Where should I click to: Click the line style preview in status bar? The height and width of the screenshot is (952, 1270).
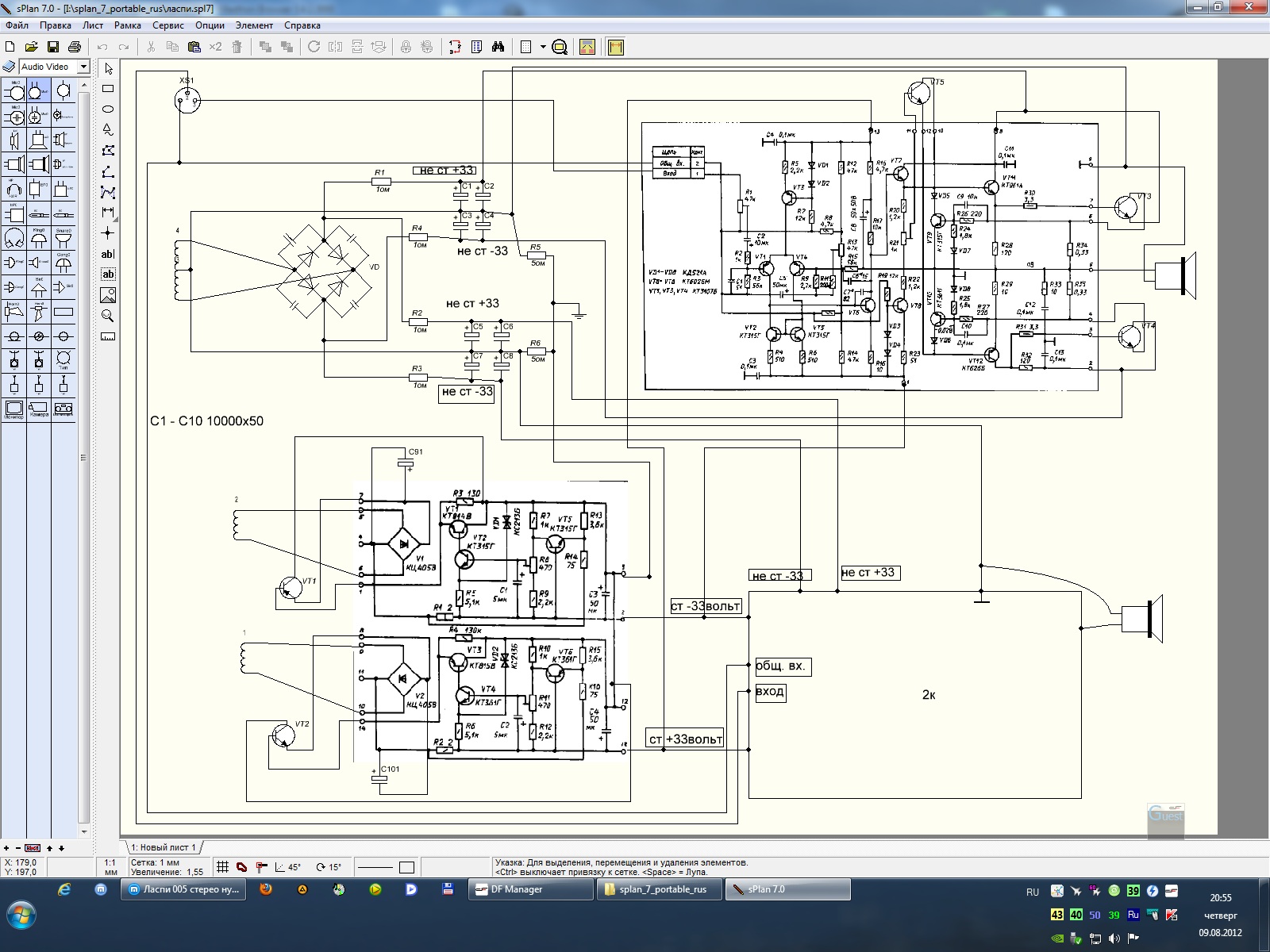pyautogui.click(x=375, y=867)
